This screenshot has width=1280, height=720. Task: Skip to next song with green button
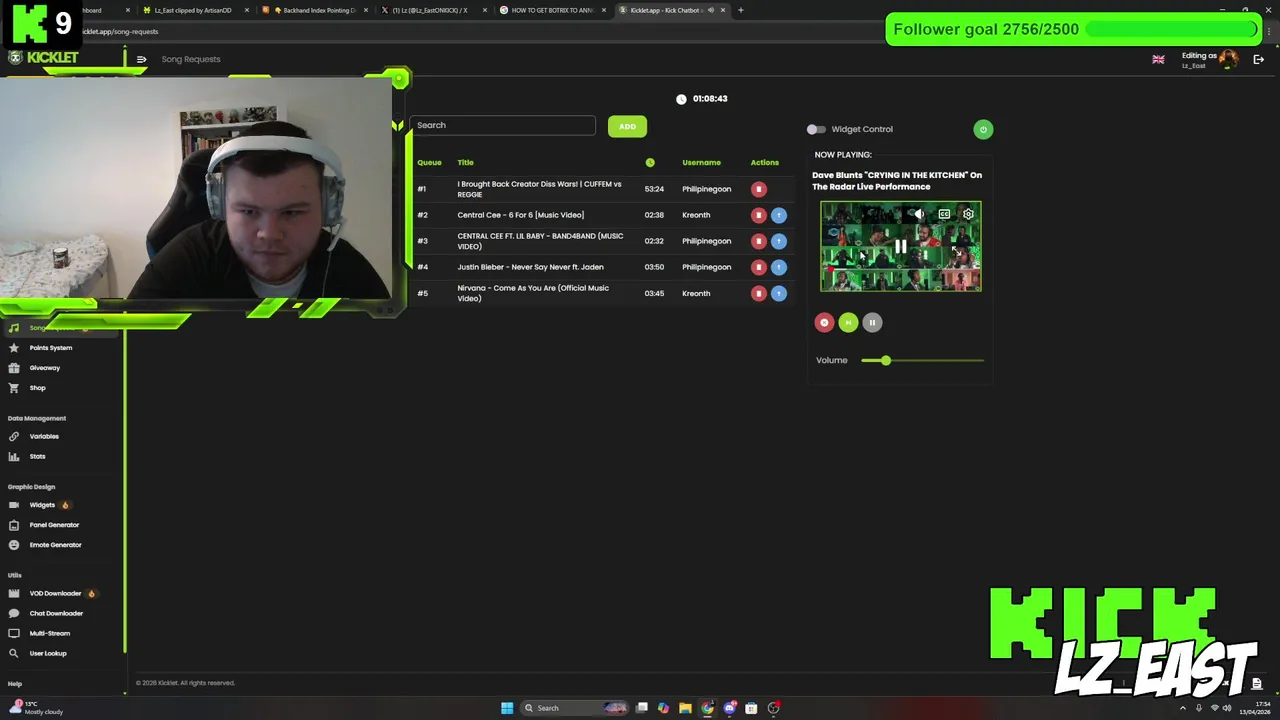coord(848,322)
